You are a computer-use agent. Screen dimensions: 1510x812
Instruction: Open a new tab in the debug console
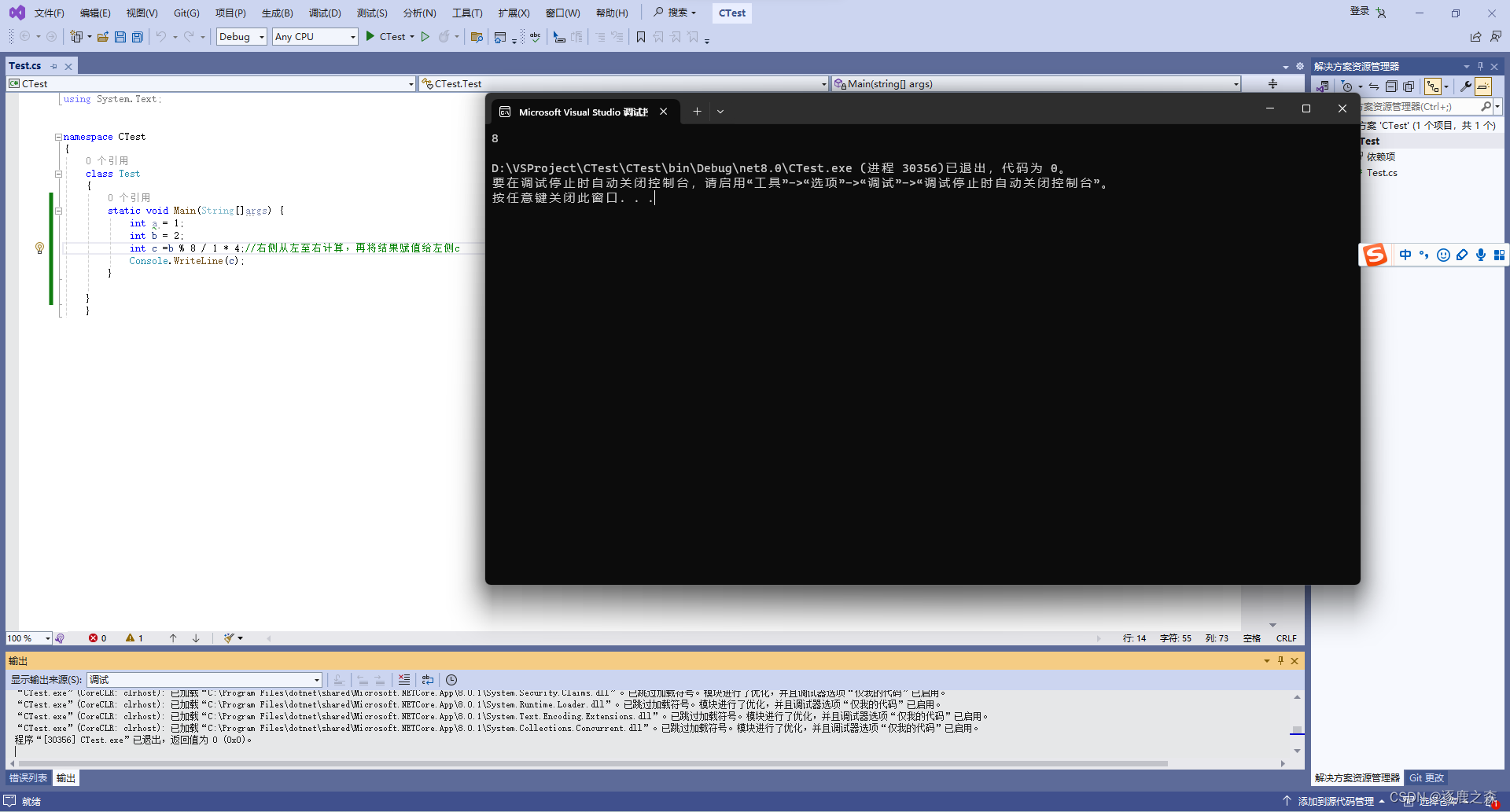697,112
